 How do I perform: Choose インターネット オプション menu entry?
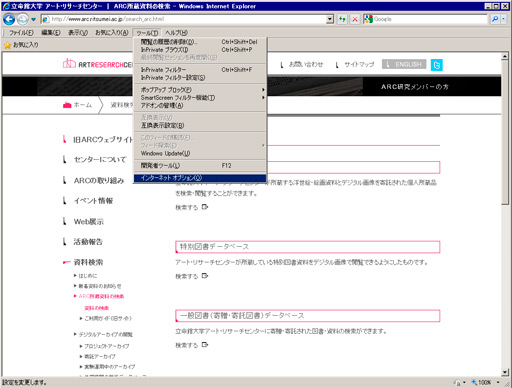[x=200, y=178]
